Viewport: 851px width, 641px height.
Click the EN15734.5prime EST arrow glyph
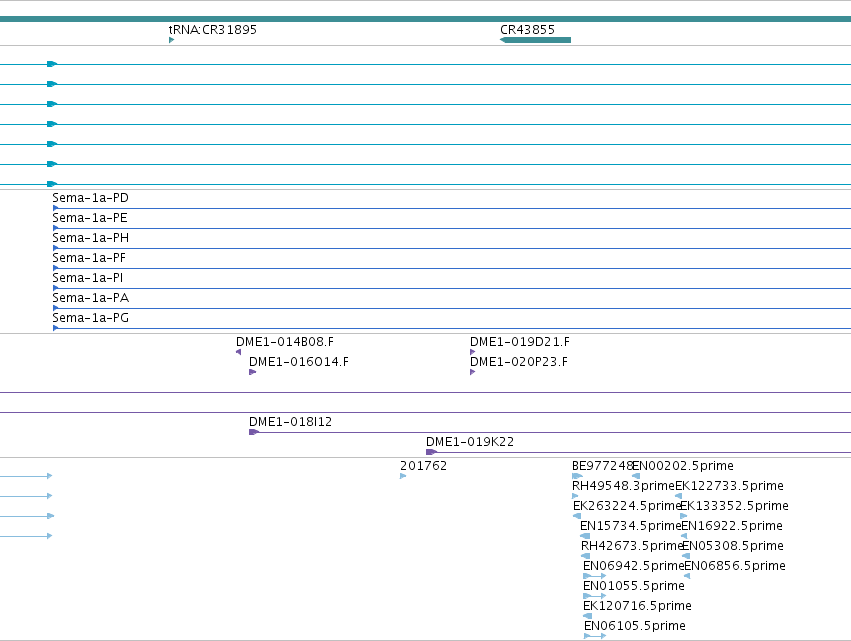(585, 536)
